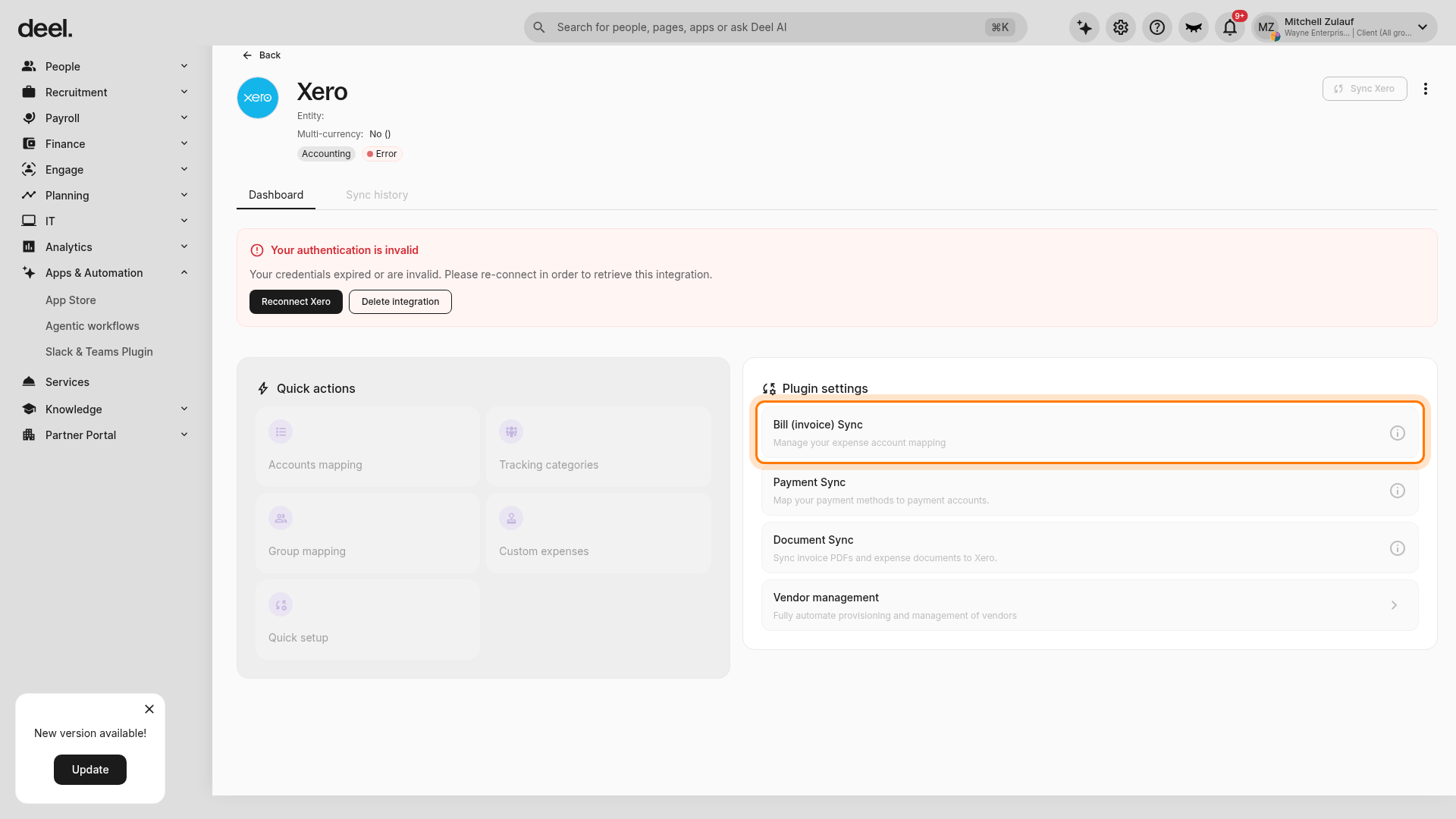Show info for Payment Sync
The width and height of the screenshot is (1456, 819).
pos(1398,491)
